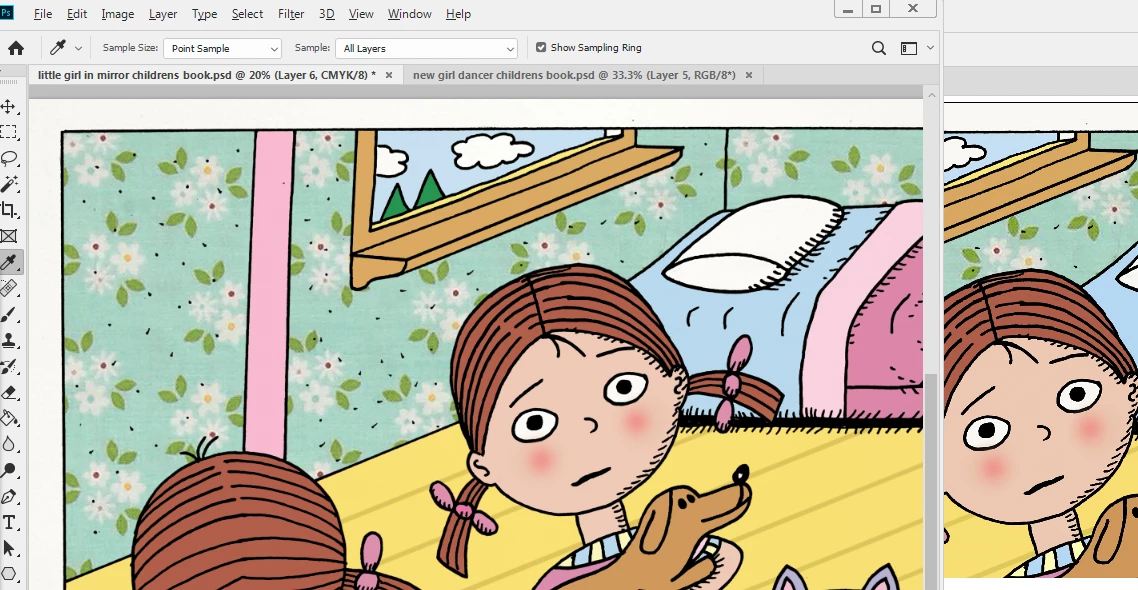1138x590 pixels.
Task: Select the Blur tool
Action: tap(9, 444)
